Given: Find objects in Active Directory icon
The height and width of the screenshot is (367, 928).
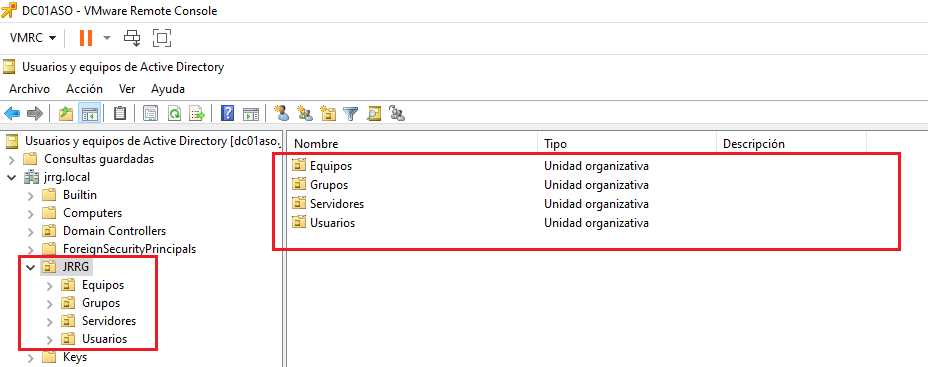Looking at the screenshot, I should 374,113.
